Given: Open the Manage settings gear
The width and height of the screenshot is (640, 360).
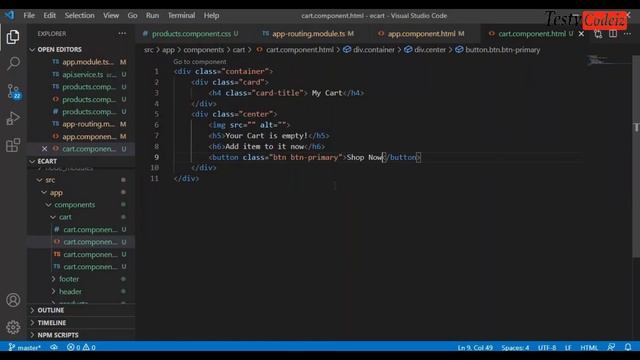Looking at the screenshot, I should click(x=13, y=327).
